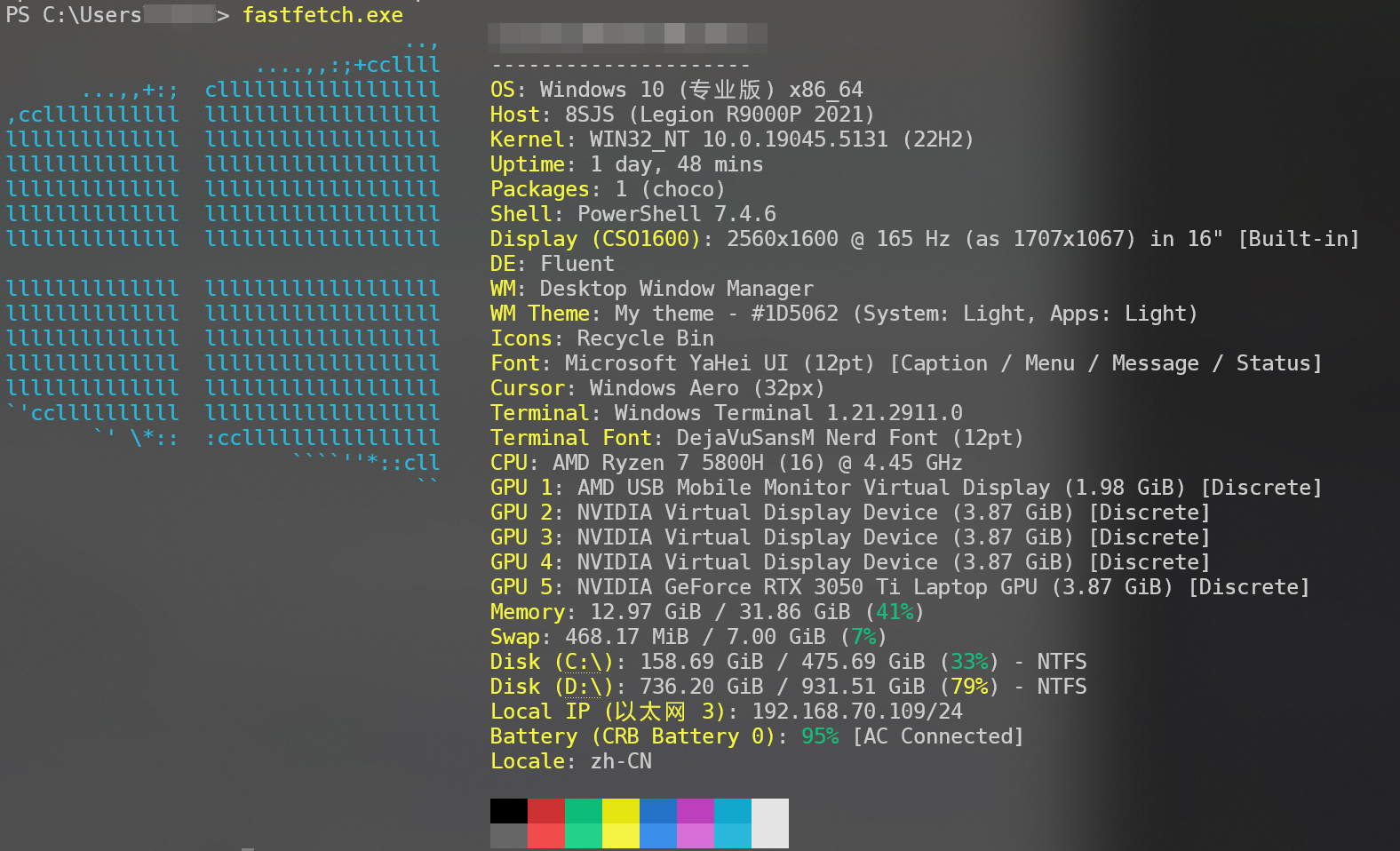
Task: Click the bright green color block in bottom row
Action: [x=584, y=836]
